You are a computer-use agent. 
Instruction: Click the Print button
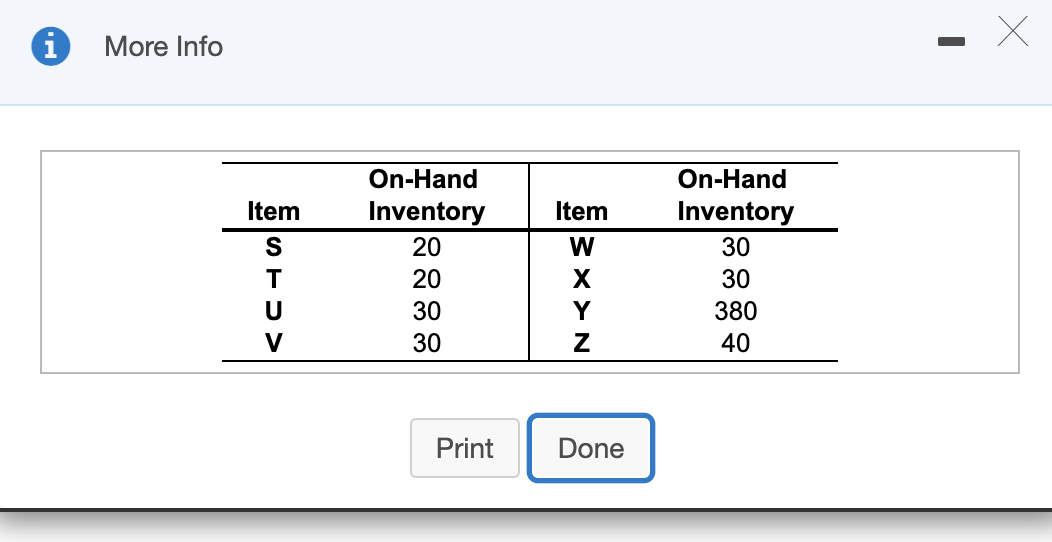coord(465,448)
